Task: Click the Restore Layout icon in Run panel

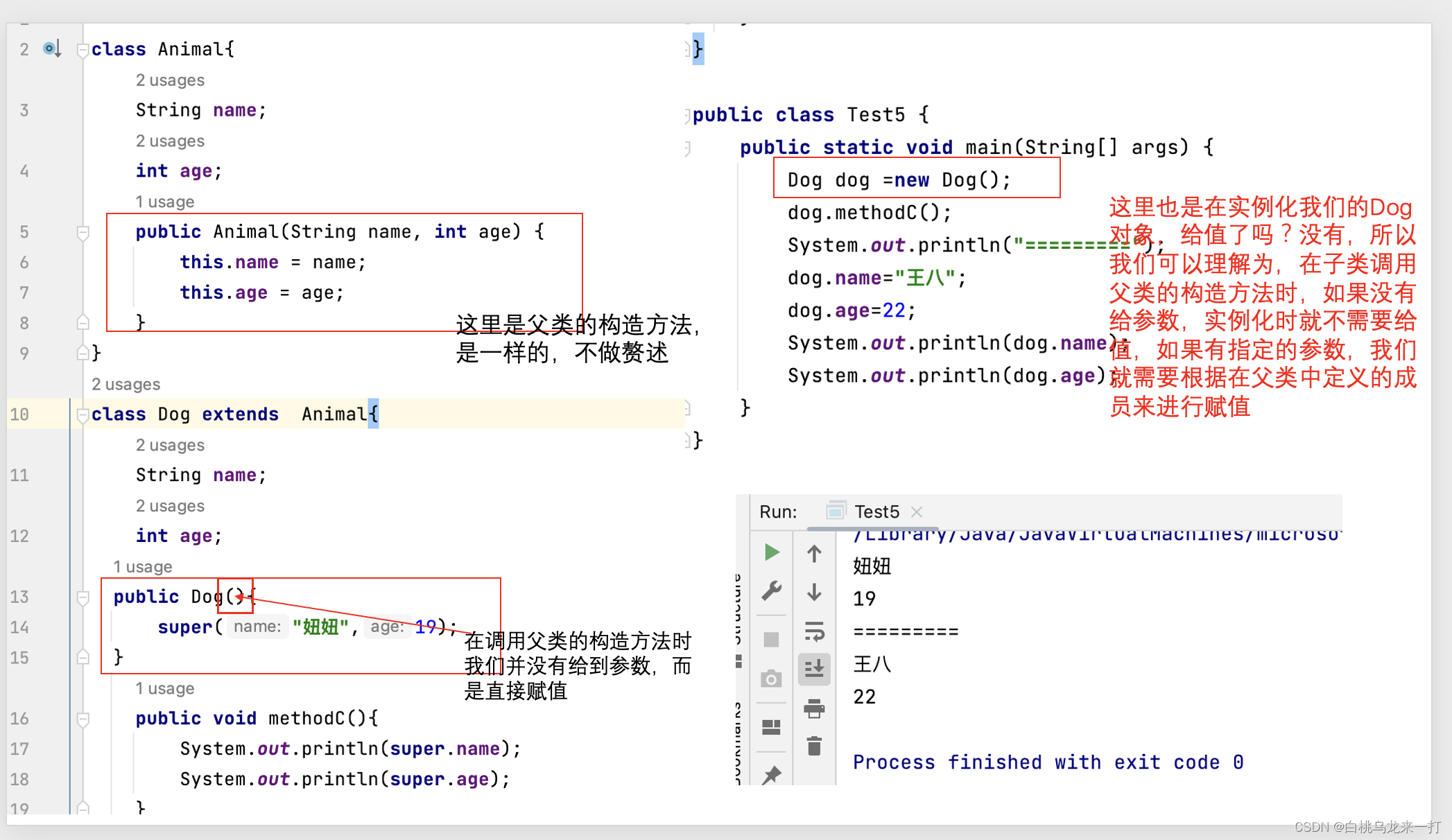Action: tap(771, 727)
